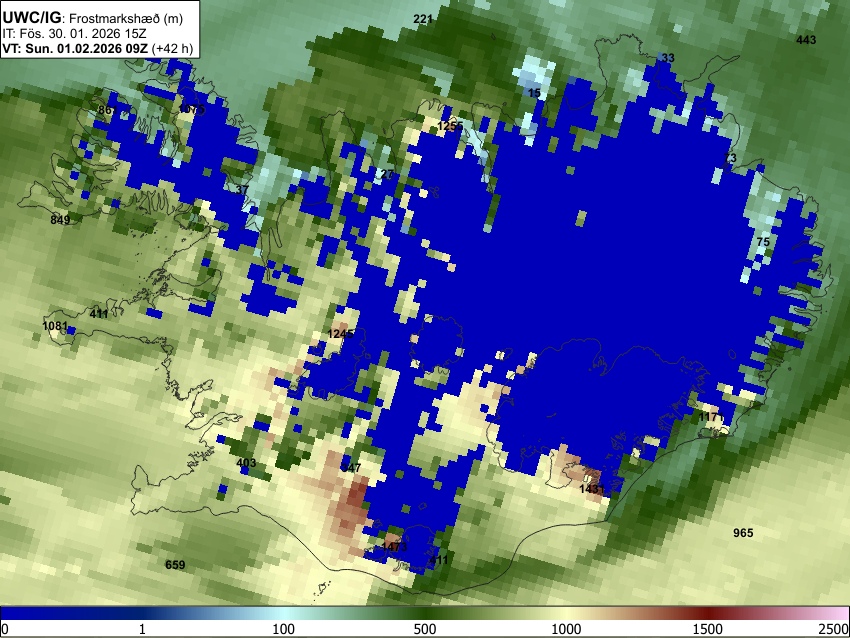The width and height of the screenshot is (850, 638).
Task: Click the 1431 value on the map
Action: pyautogui.click(x=591, y=489)
